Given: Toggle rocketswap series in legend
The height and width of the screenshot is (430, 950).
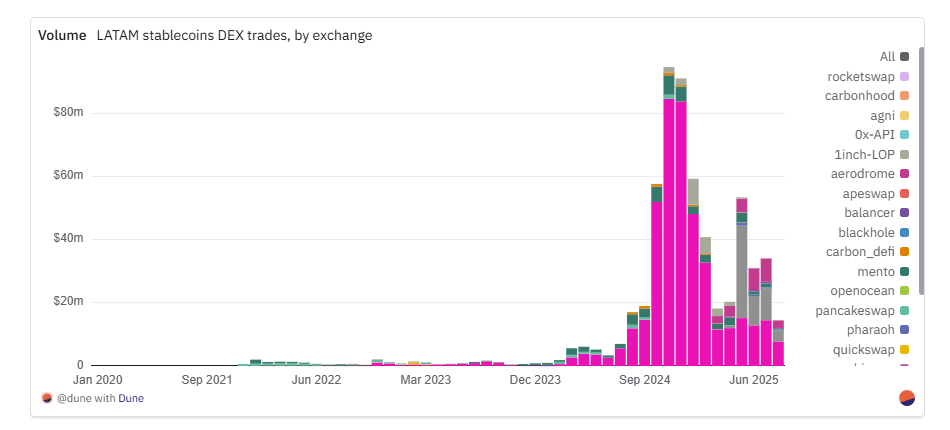Looking at the screenshot, I should click(x=868, y=76).
